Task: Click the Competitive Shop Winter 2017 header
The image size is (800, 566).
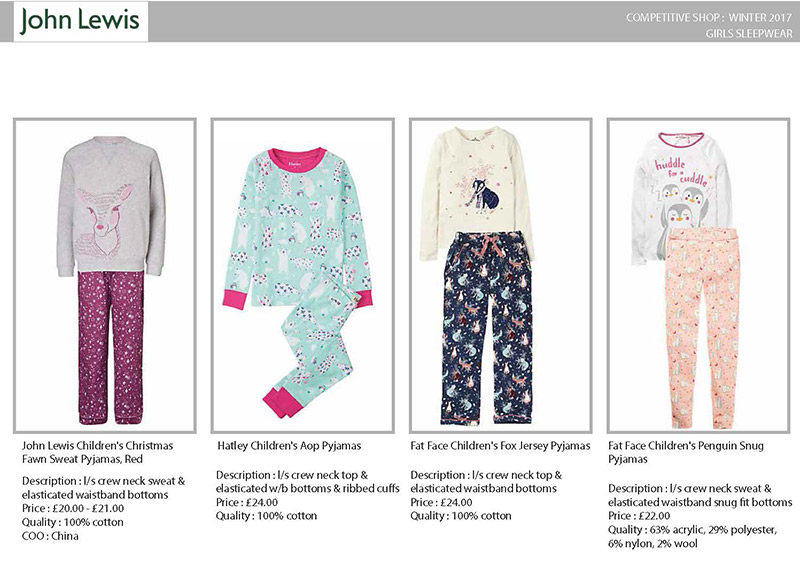Action: [709, 17]
